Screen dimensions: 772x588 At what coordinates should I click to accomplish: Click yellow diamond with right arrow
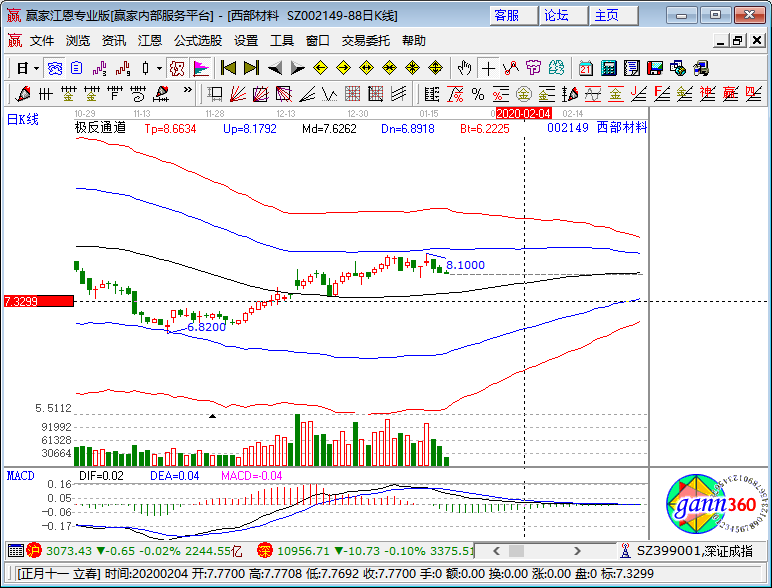(343, 68)
